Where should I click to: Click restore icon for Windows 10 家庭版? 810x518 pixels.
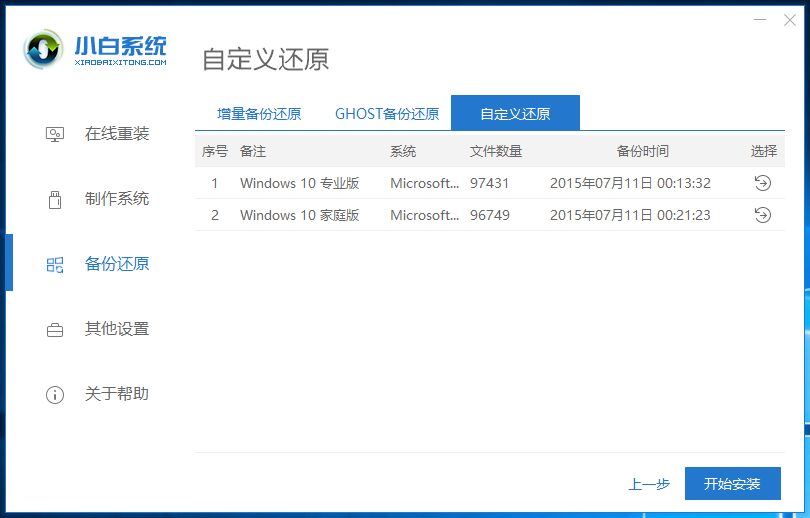click(762, 215)
